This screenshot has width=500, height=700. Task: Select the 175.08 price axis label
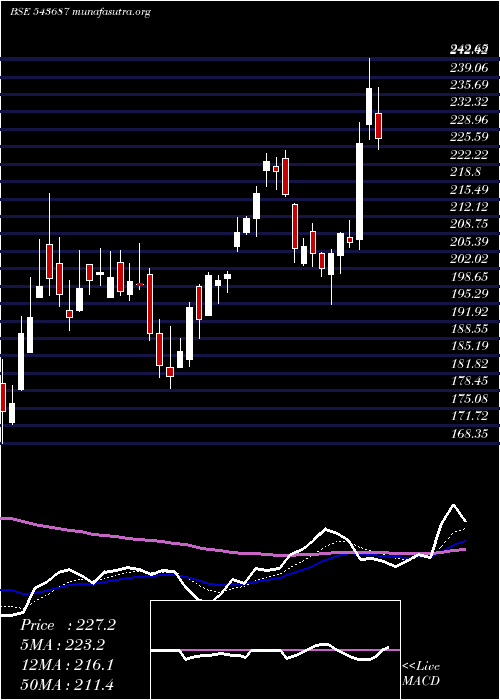click(x=470, y=398)
